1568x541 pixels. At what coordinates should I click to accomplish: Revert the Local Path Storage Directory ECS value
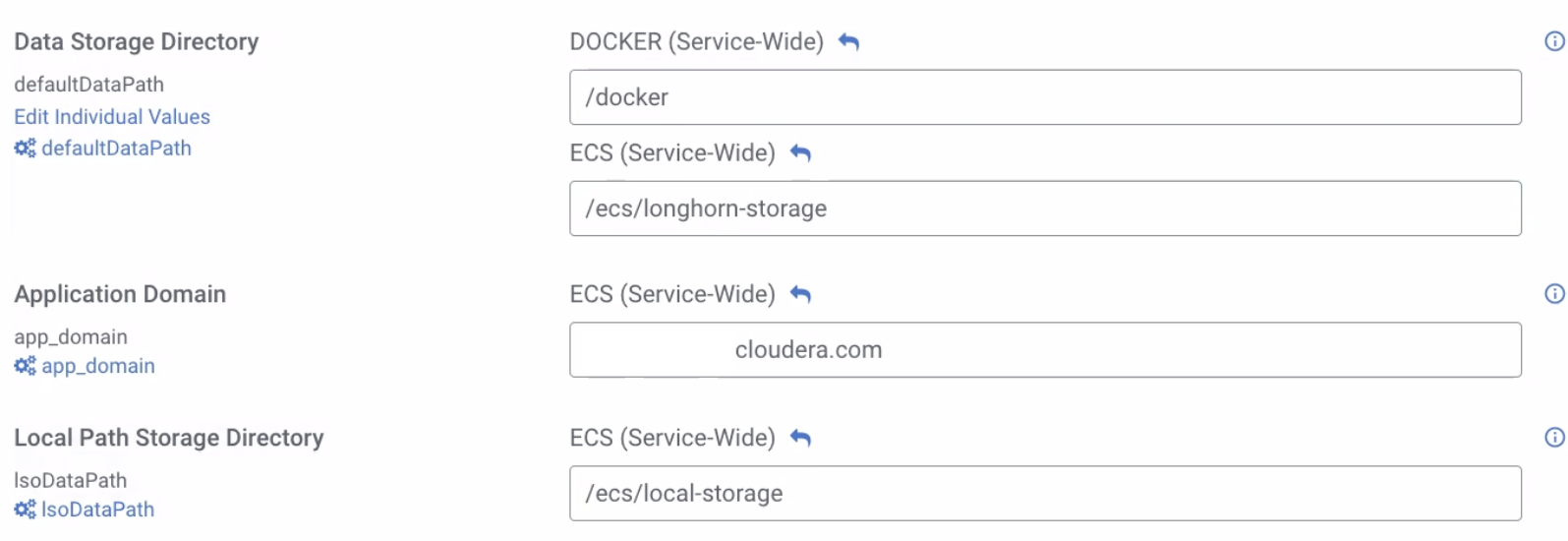click(x=800, y=438)
